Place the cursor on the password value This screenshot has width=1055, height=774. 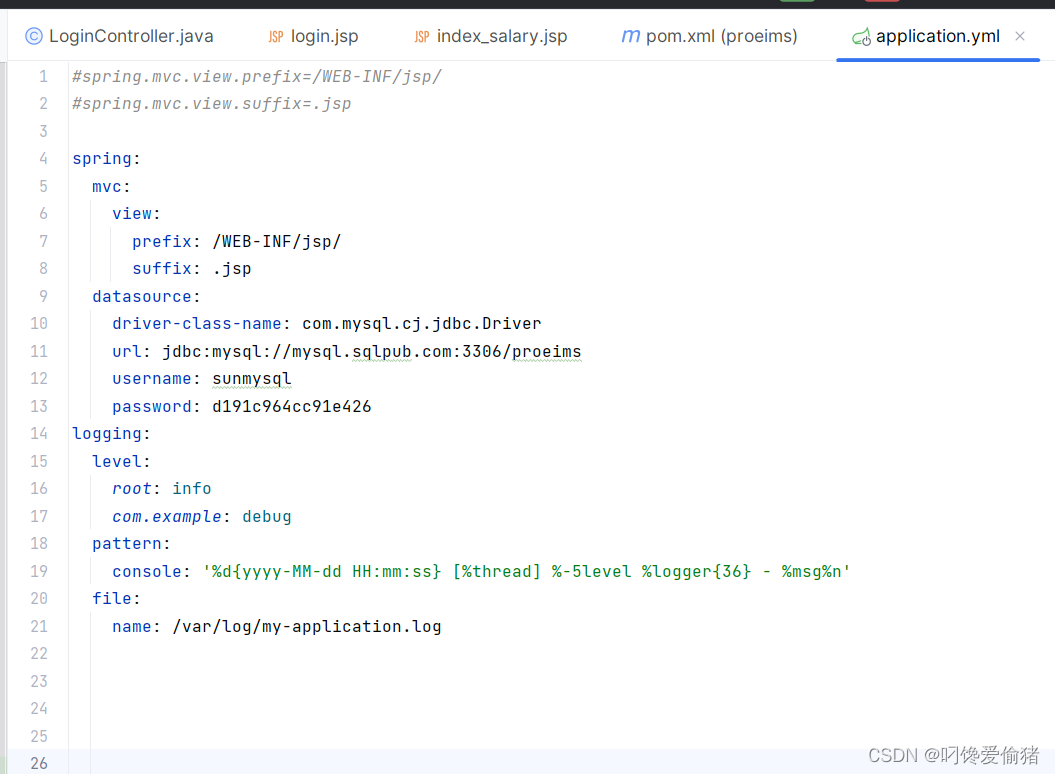pyautogui.click(x=291, y=406)
